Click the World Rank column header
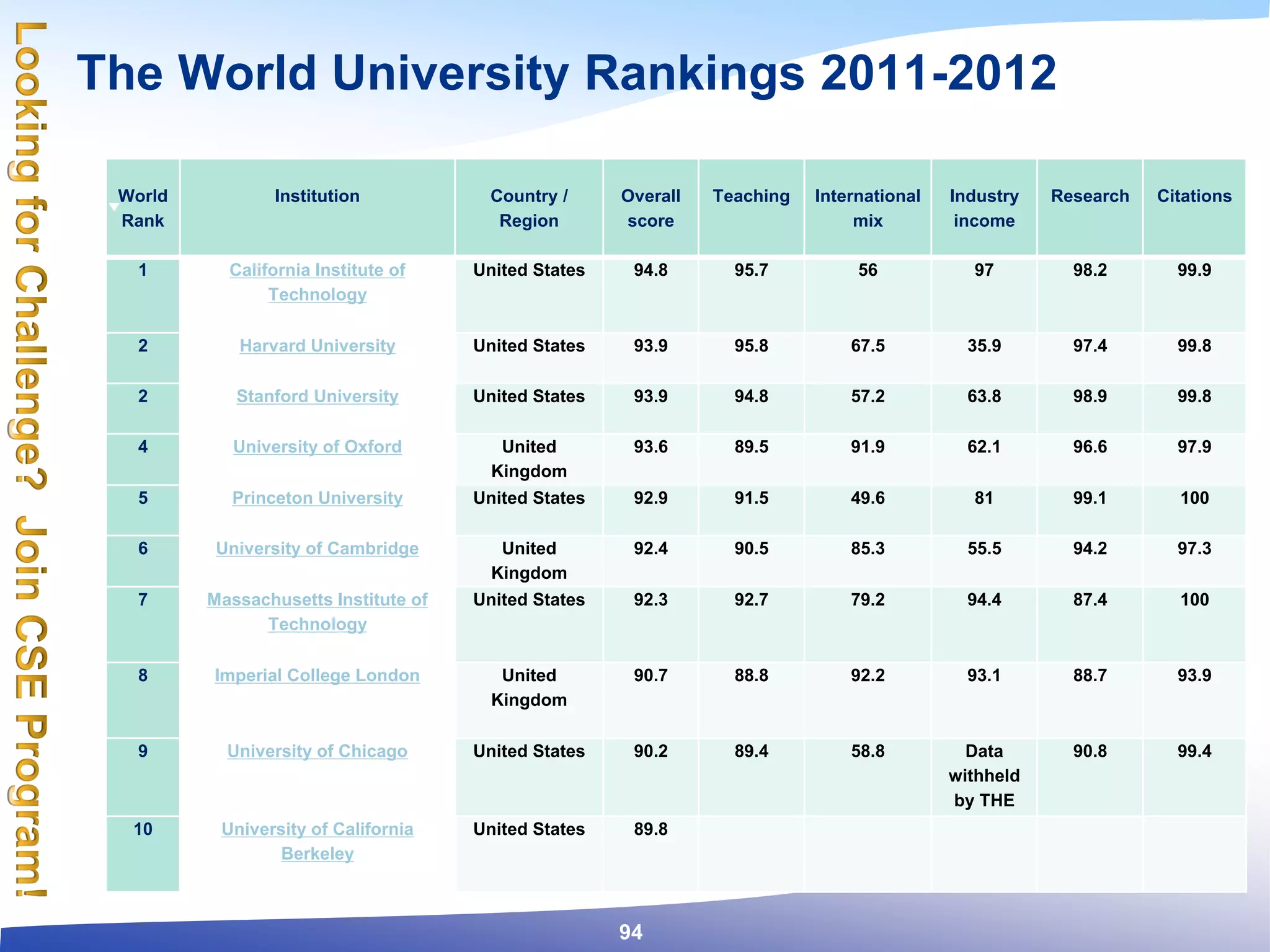This screenshot has height=952, width=1270. pyautogui.click(x=143, y=208)
